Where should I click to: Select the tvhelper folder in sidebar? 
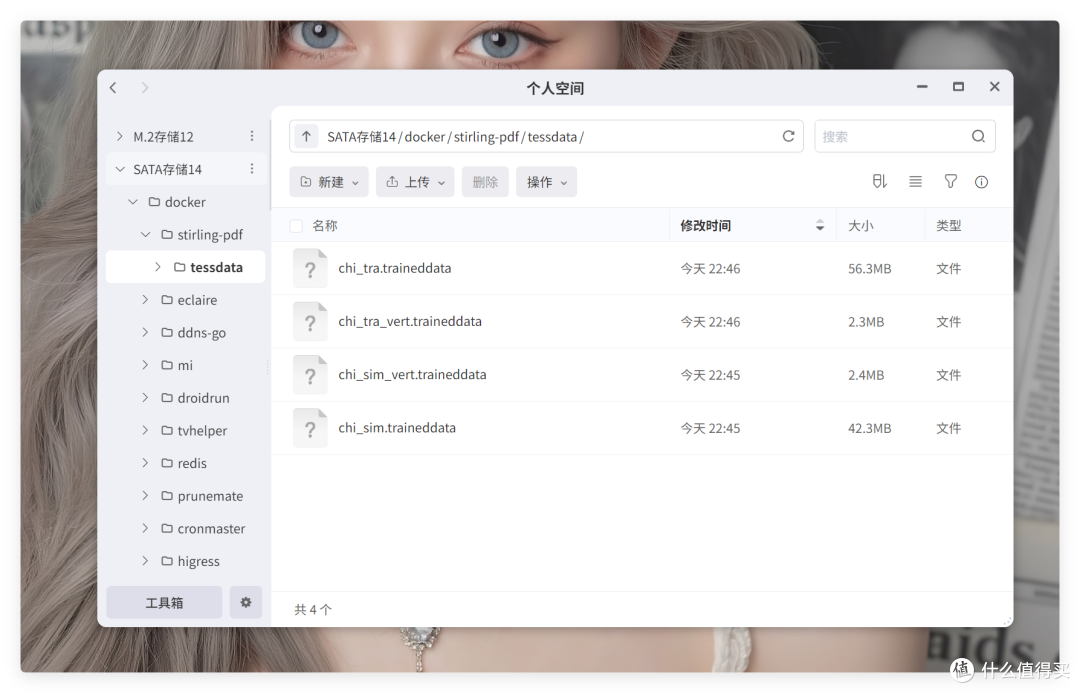click(202, 431)
